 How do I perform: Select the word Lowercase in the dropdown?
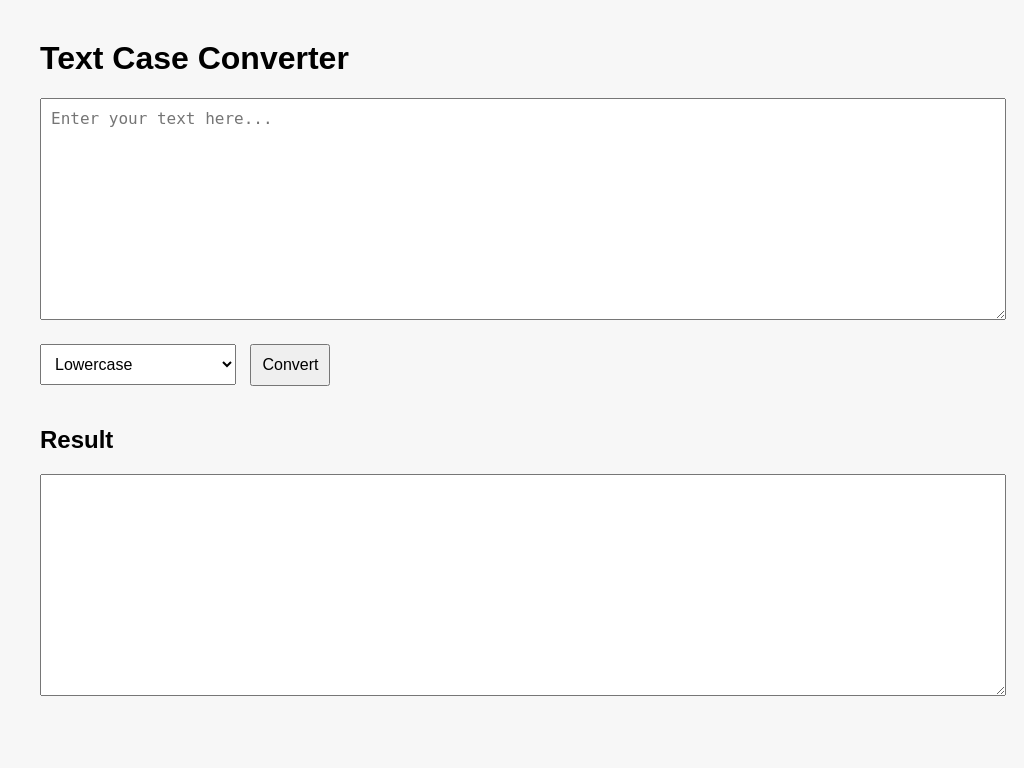[94, 364]
